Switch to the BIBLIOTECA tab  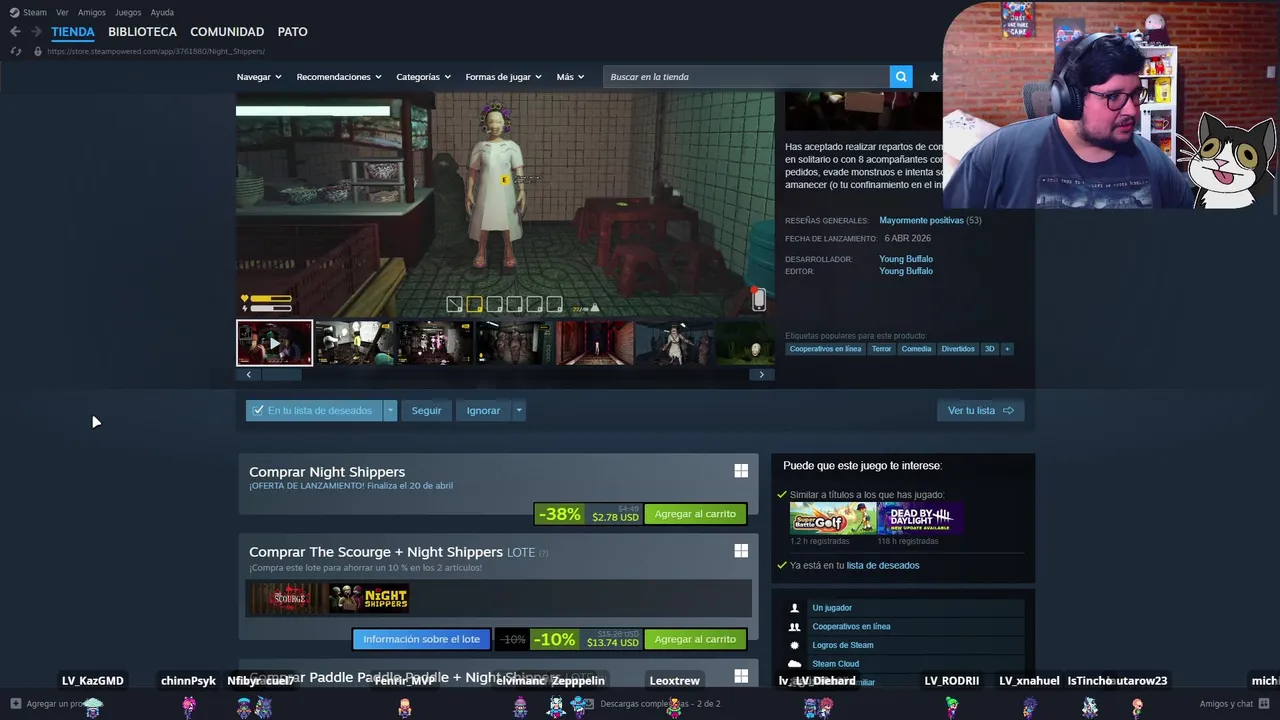(142, 32)
